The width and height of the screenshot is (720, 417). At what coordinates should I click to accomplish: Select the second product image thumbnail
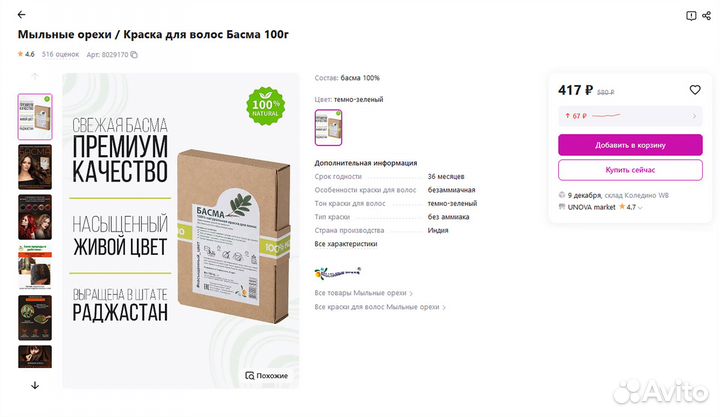35,167
